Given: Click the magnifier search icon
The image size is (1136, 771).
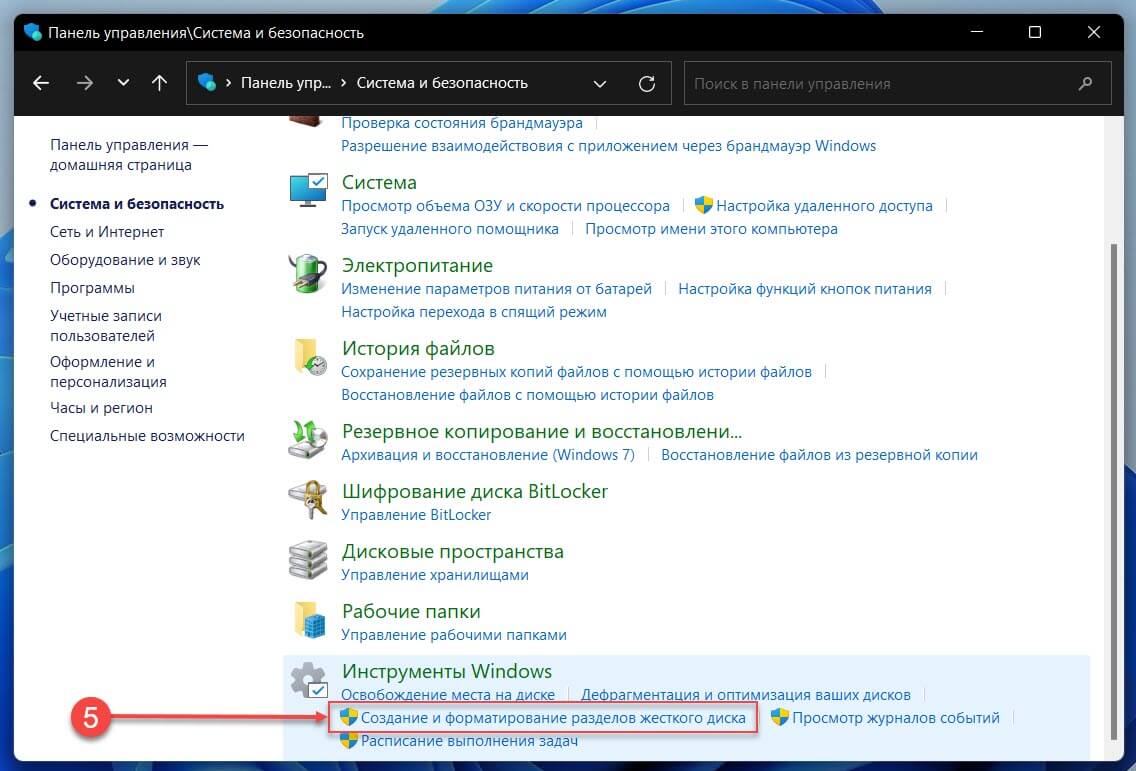Looking at the screenshot, I should pos(1085,83).
